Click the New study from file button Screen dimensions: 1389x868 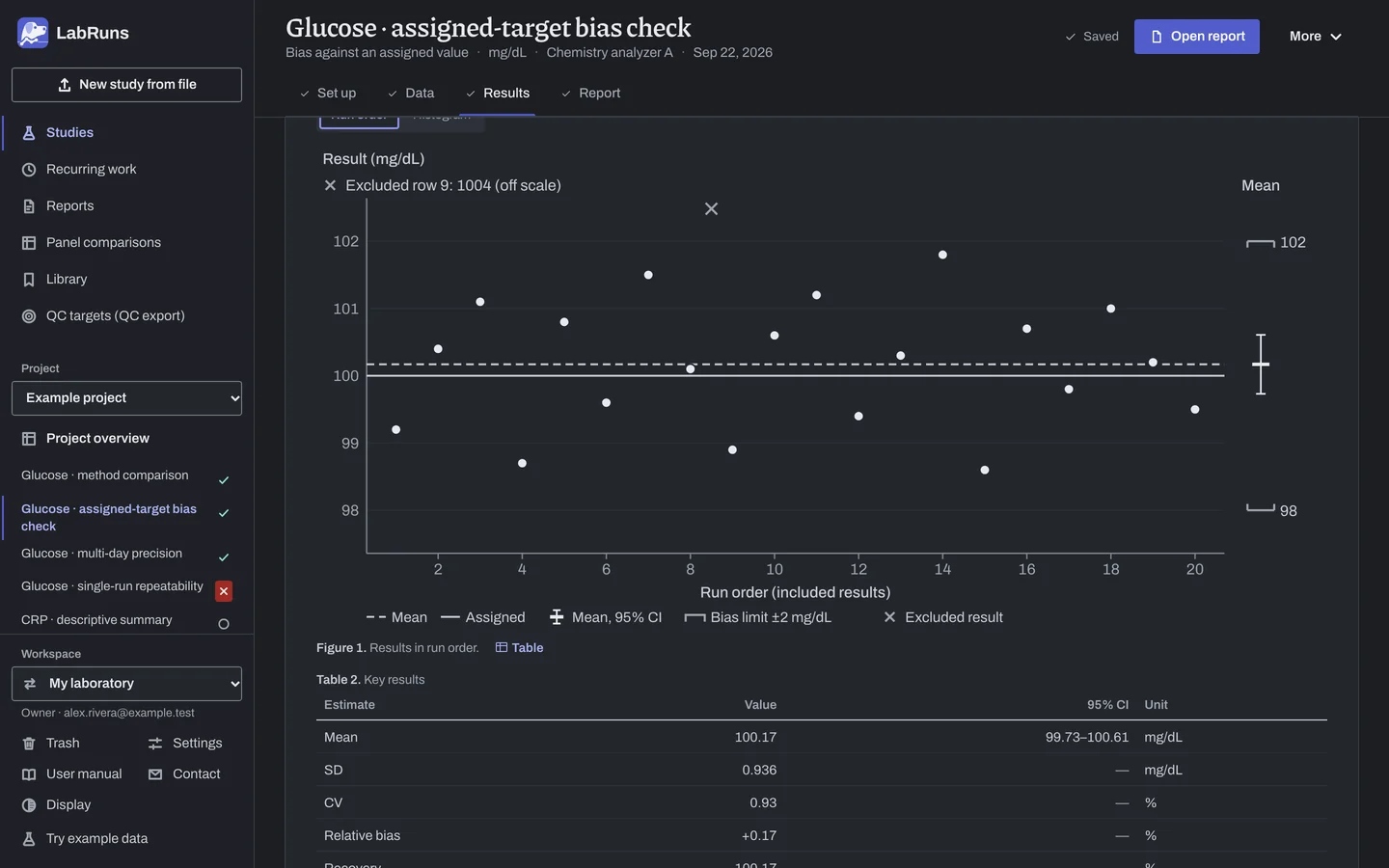click(126, 85)
